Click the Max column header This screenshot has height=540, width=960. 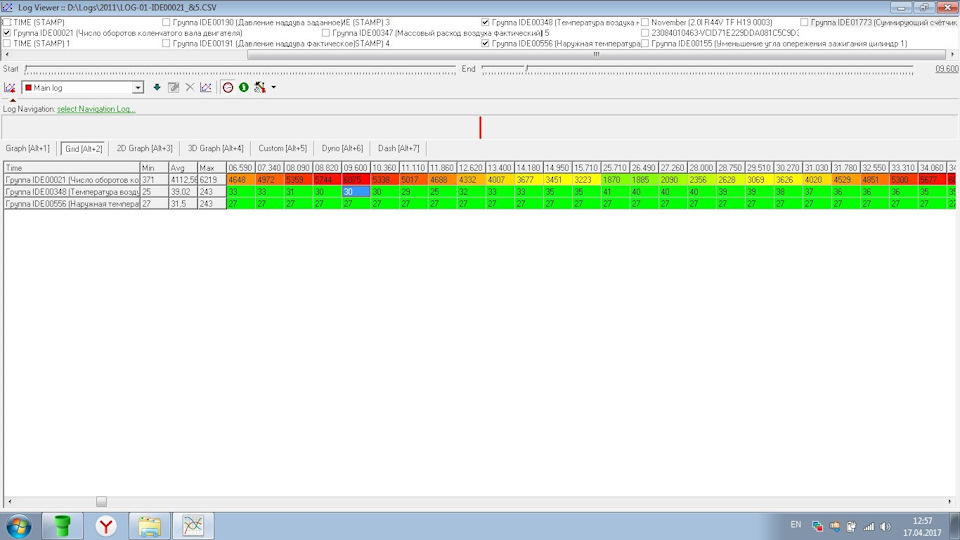(212, 168)
